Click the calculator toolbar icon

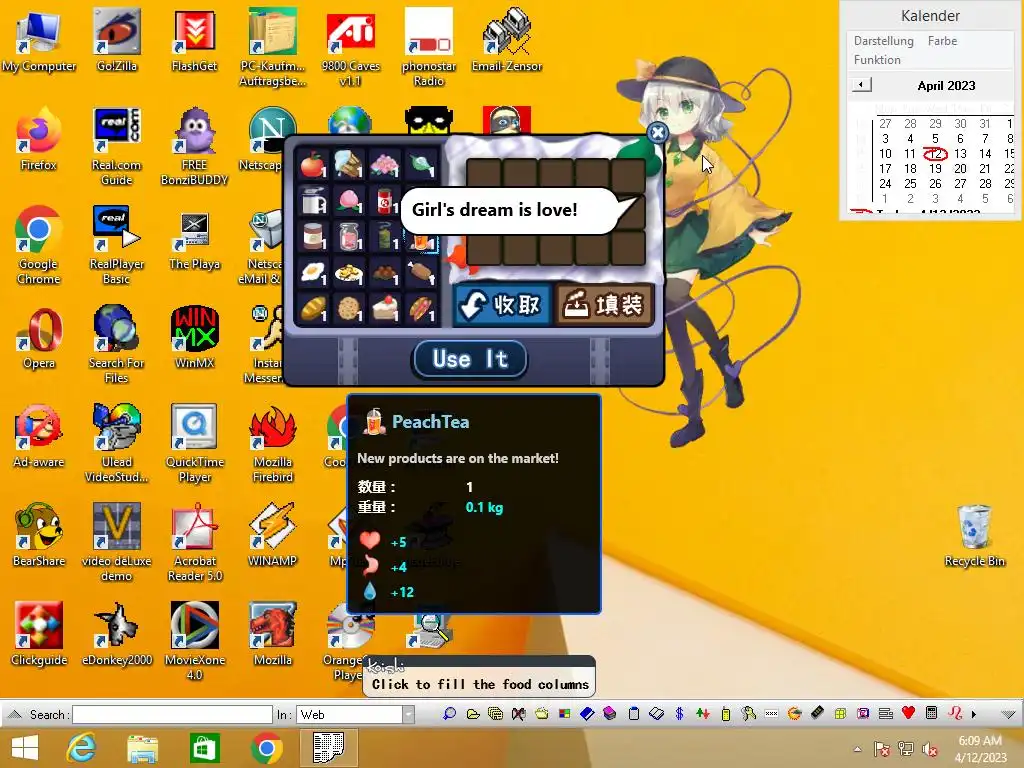pos(931,713)
